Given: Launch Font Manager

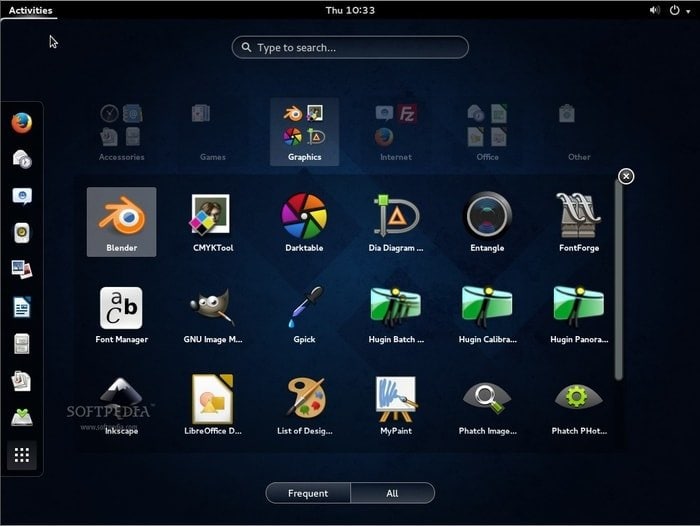Looking at the screenshot, I should tap(121, 314).
